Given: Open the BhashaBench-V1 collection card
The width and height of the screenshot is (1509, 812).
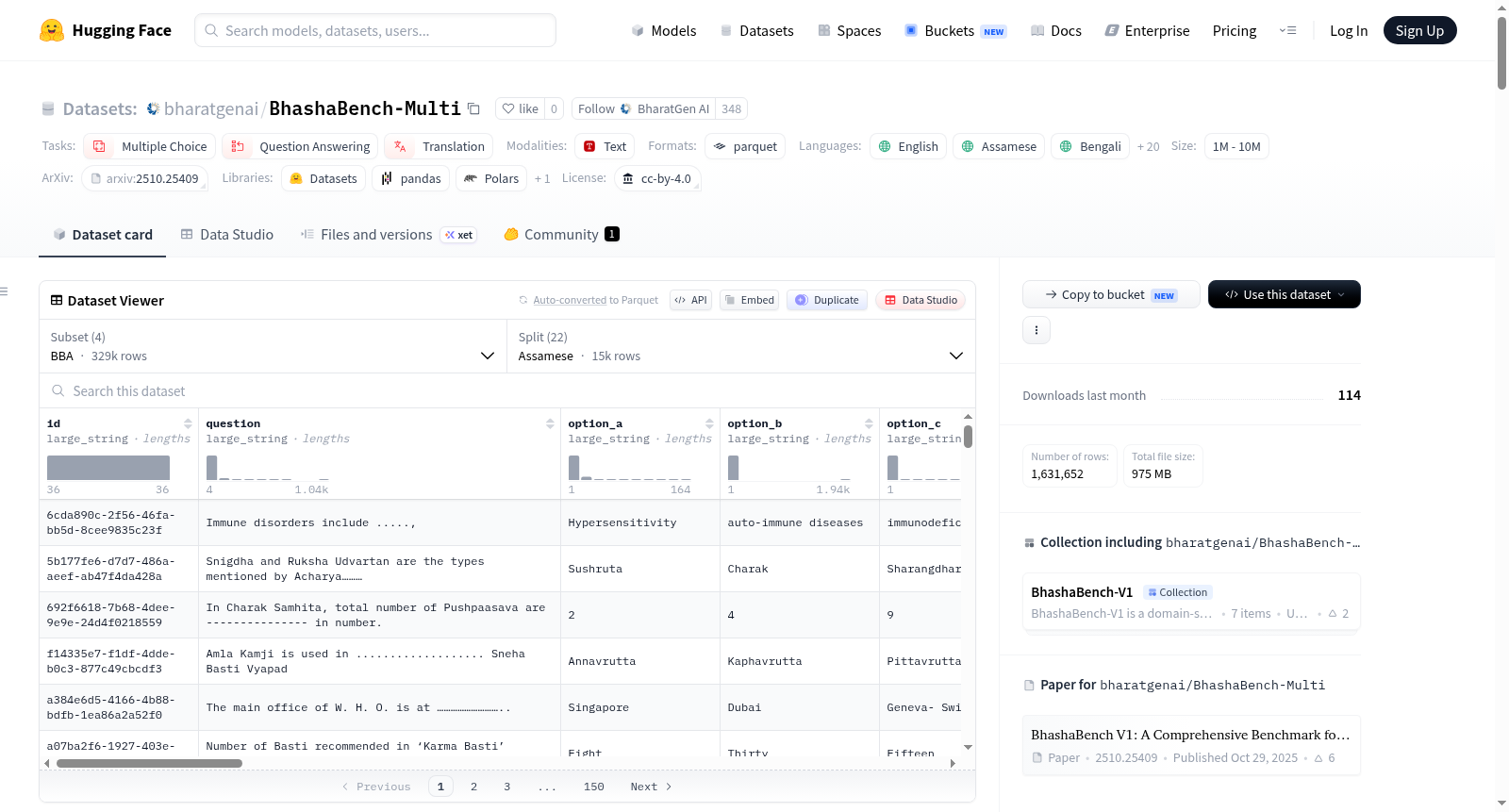Looking at the screenshot, I should coord(1191,603).
